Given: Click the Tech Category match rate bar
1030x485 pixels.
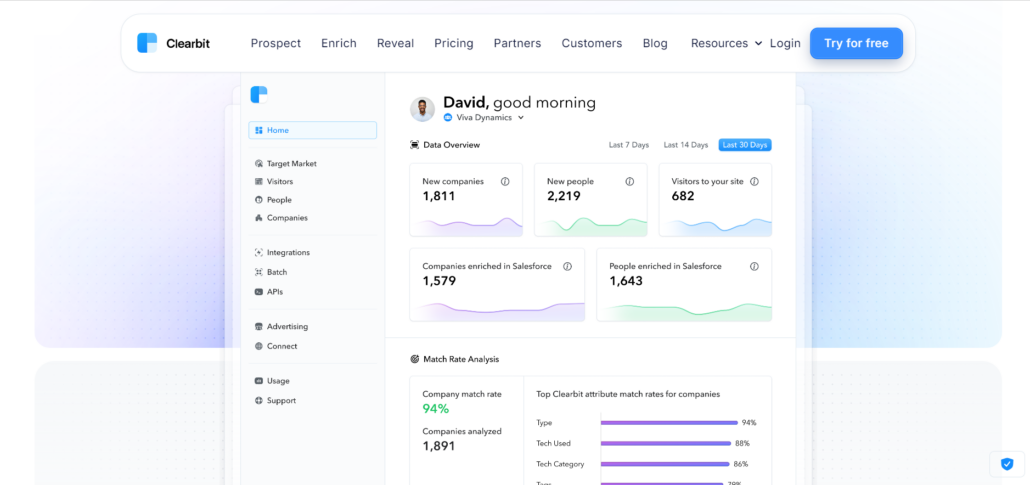Looking at the screenshot, I should 665,464.
